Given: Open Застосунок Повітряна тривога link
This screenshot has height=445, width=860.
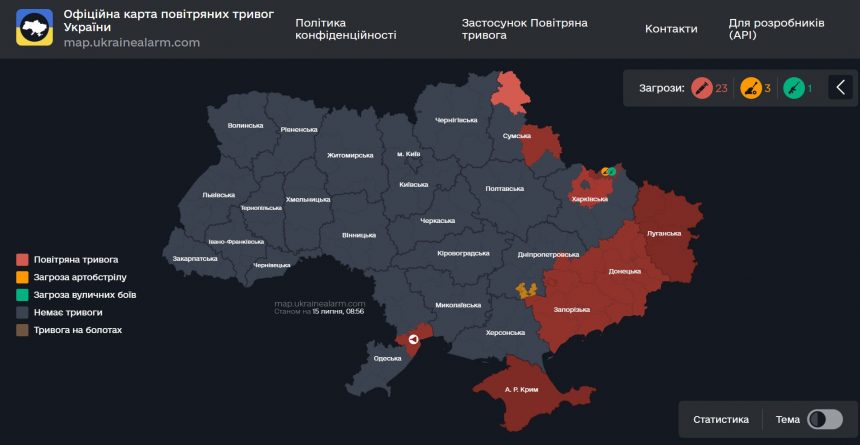Looking at the screenshot, I should pos(524,29).
